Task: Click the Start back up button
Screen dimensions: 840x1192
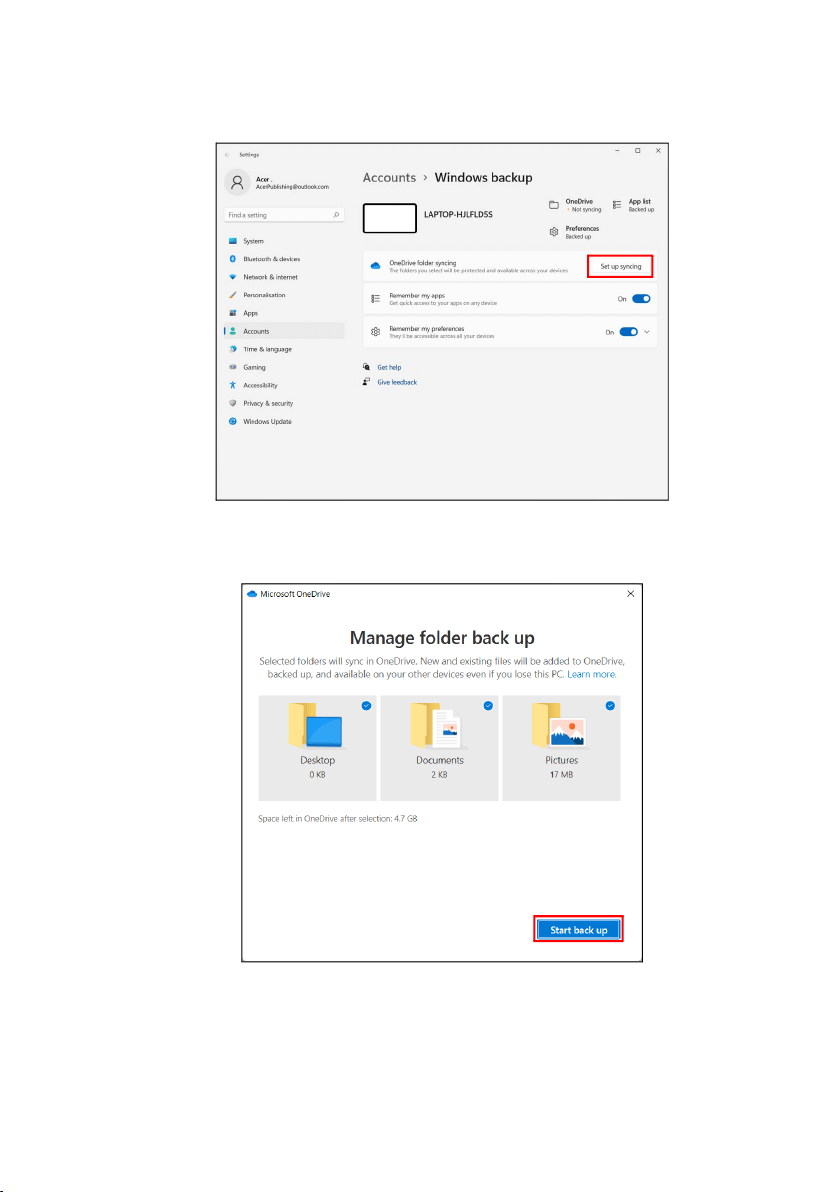Action: click(578, 930)
